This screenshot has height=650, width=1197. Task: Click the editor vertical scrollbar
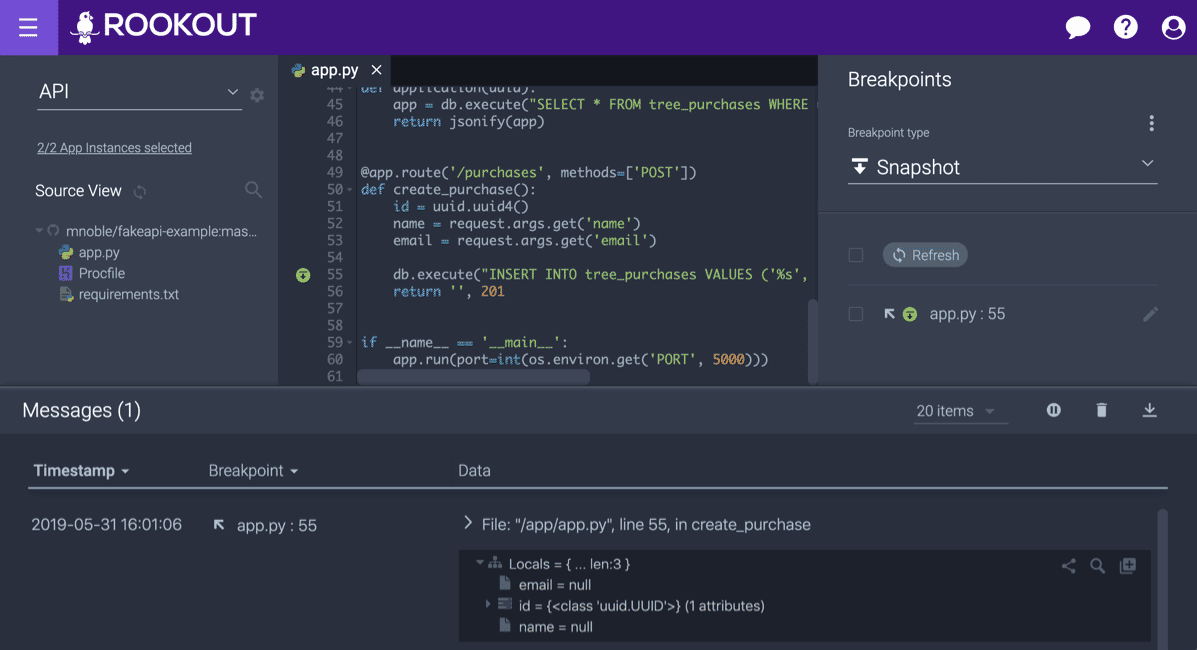(813, 340)
